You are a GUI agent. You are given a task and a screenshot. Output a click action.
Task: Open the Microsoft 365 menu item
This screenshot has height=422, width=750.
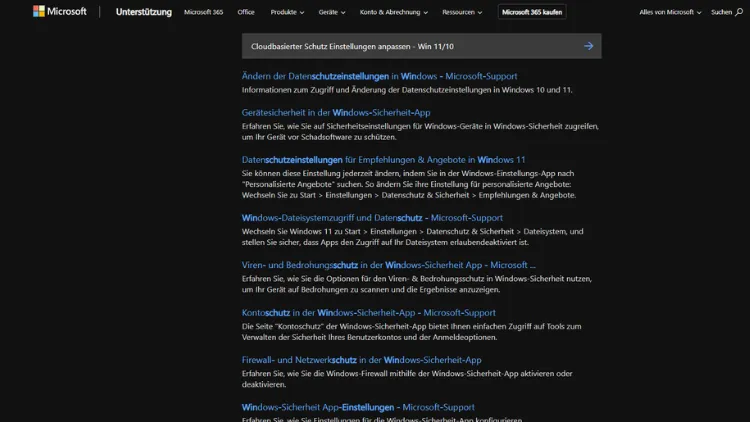coord(203,12)
